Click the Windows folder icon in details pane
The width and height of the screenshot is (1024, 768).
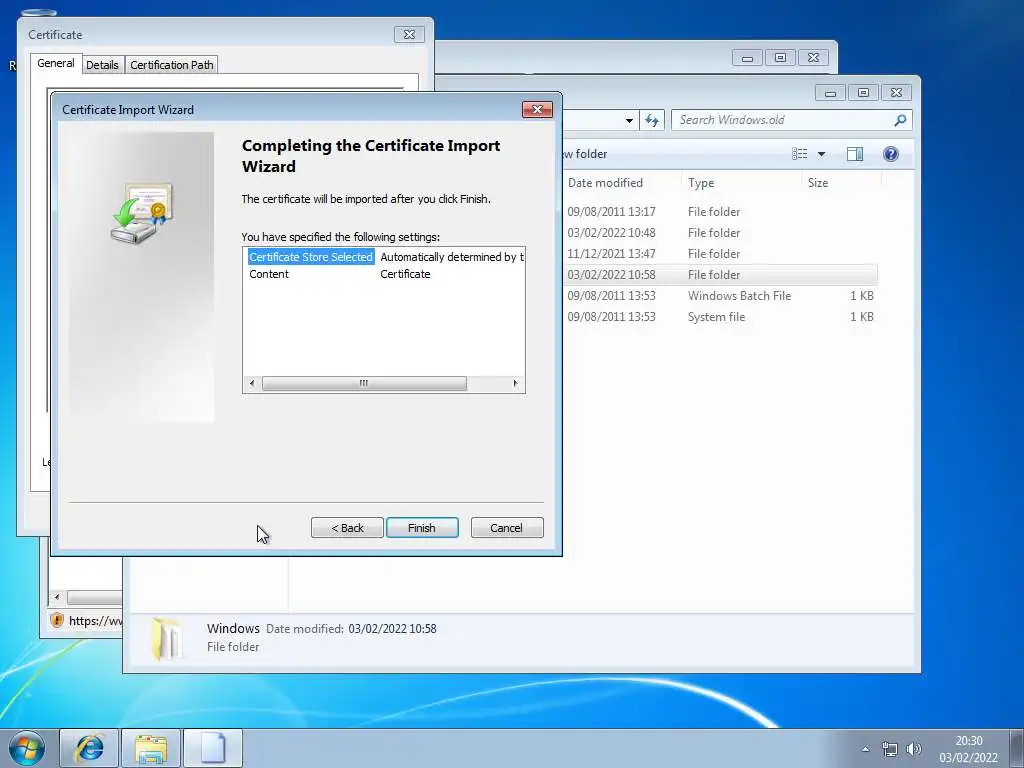click(167, 639)
